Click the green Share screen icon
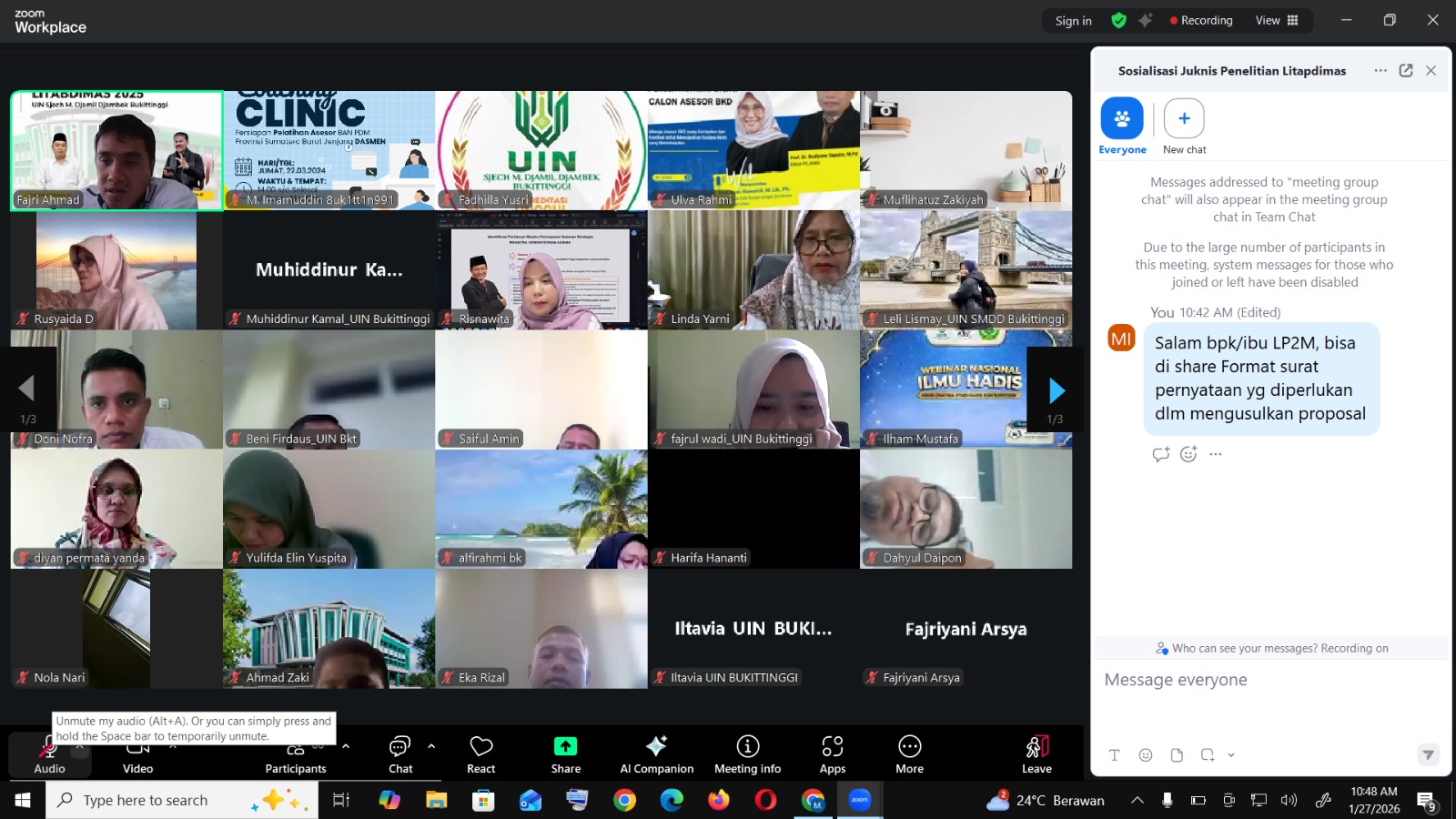Screen dimensions: 1456x819 pos(565,747)
